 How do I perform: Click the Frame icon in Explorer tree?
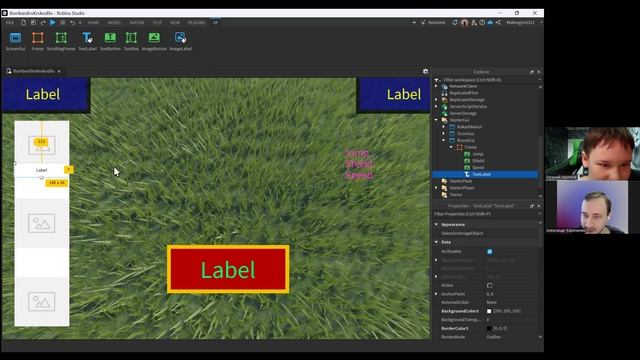[460, 147]
